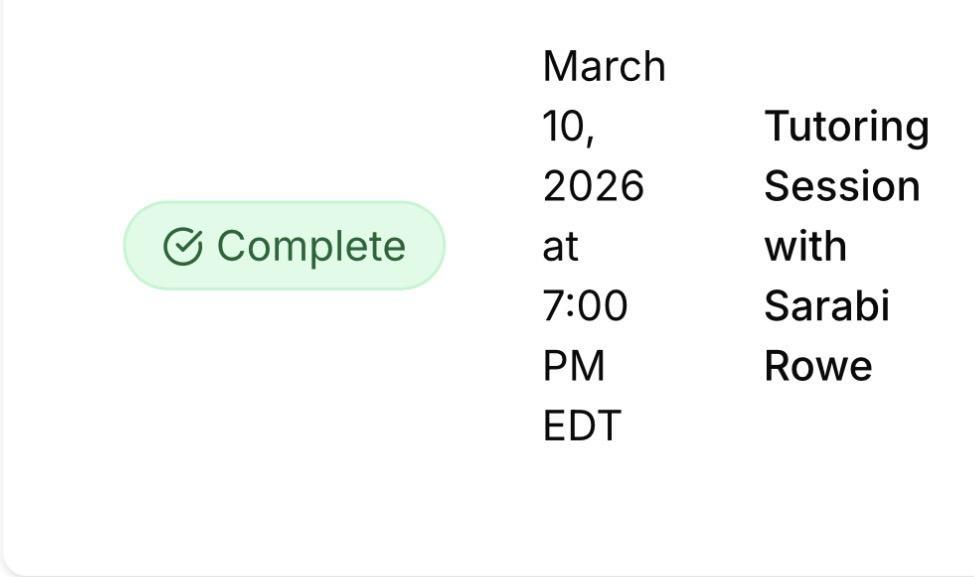
Task: Click the time "7:00" in the date
Action: (x=585, y=306)
